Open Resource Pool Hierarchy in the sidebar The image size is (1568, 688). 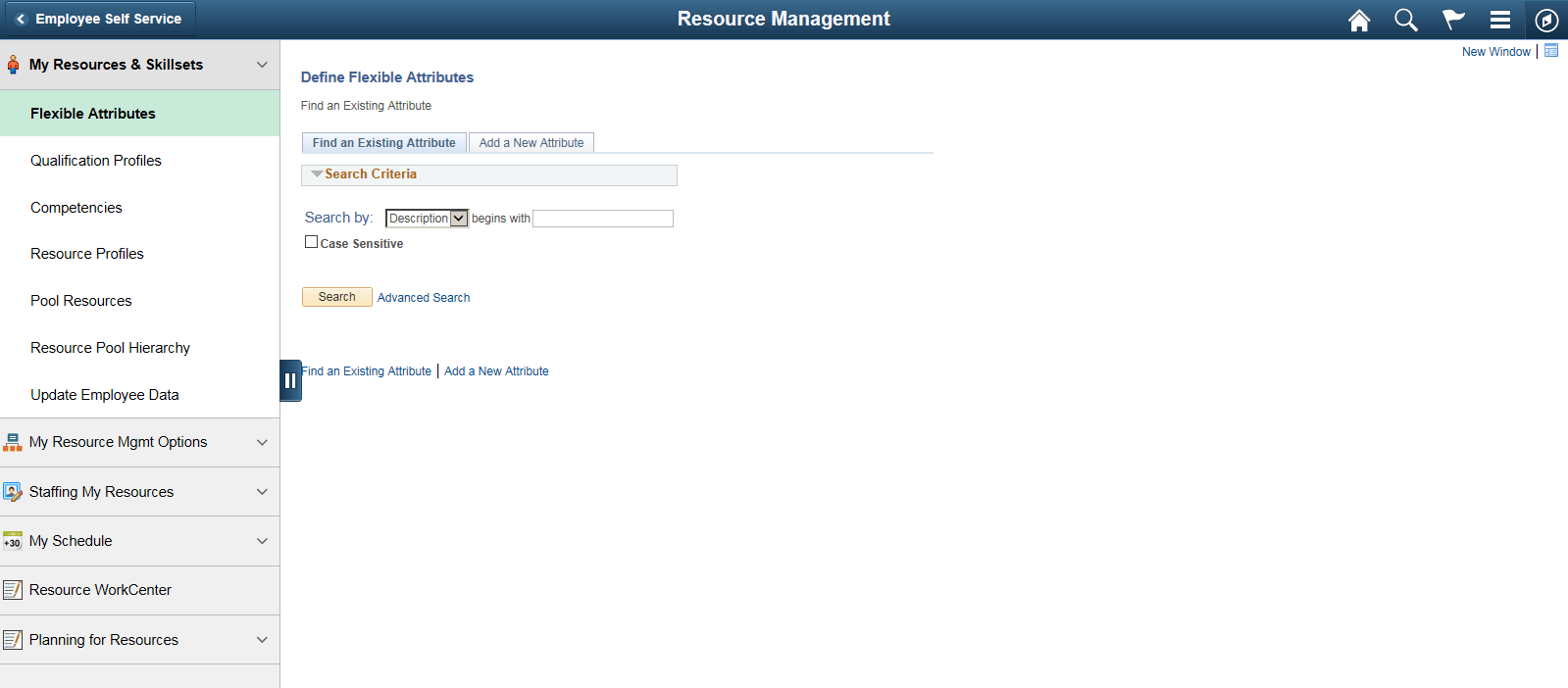click(140, 348)
